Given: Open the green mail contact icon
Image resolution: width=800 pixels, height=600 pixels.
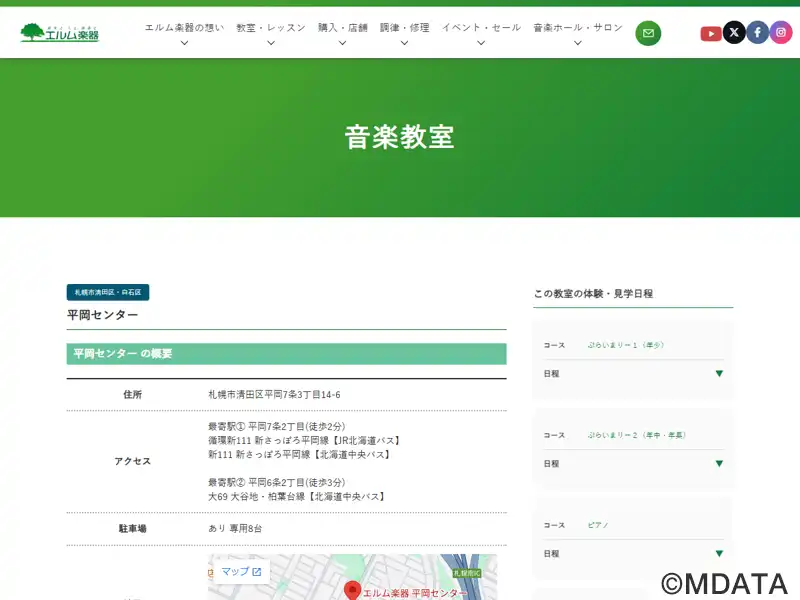Looking at the screenshot, I should click(x=648, y=33).
